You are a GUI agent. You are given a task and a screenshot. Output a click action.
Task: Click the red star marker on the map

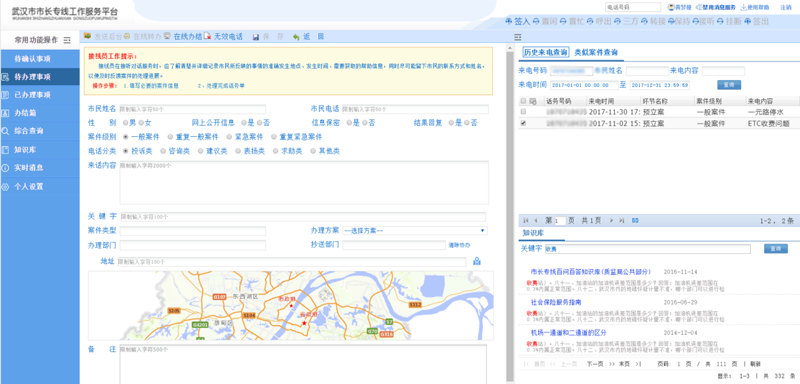(305, 323)
